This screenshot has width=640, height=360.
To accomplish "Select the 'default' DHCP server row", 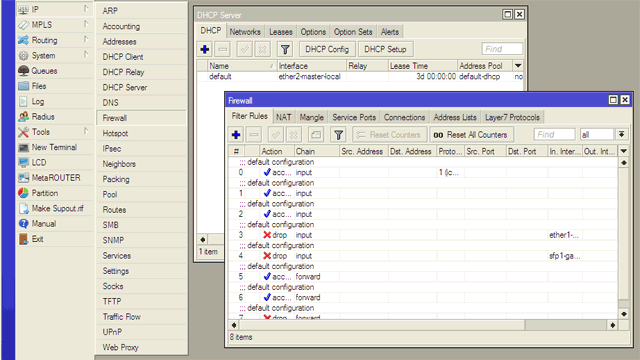I will pyautogui.click(x=360, y=77).
